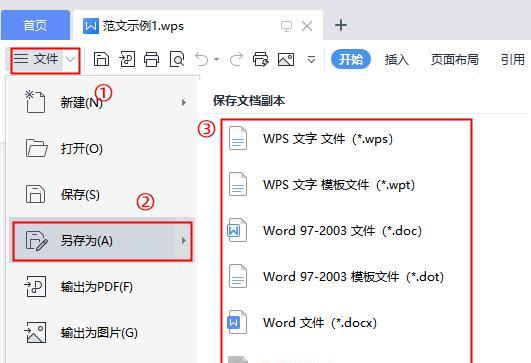The width and height of the screenshot is (531, 363).
Task: Click the floppy disk icon beside 保存
Action: point(35,194)
